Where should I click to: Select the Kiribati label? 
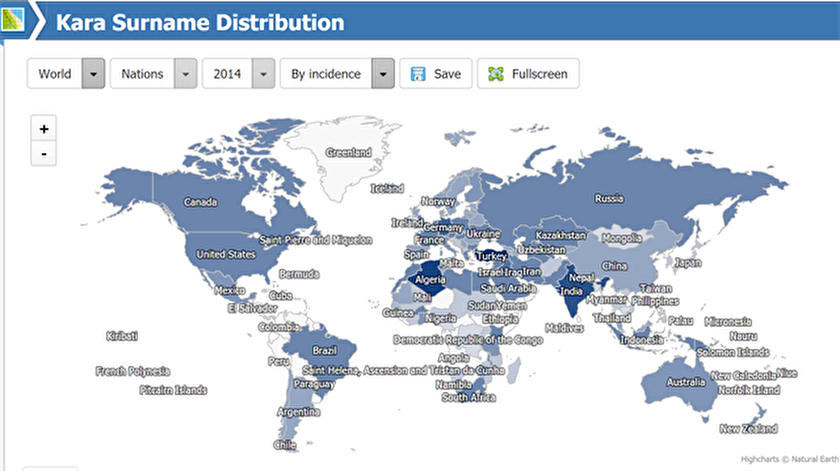click(122, 336)
